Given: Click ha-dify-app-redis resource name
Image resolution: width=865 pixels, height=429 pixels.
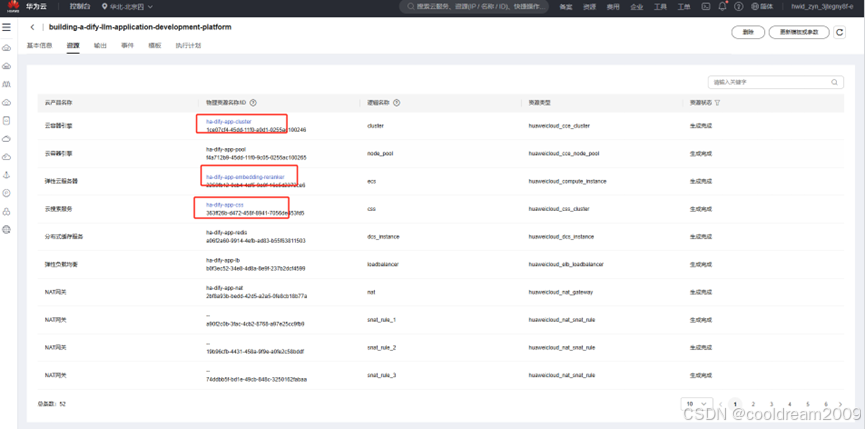Looking at the screenshot, I should 227,232.
